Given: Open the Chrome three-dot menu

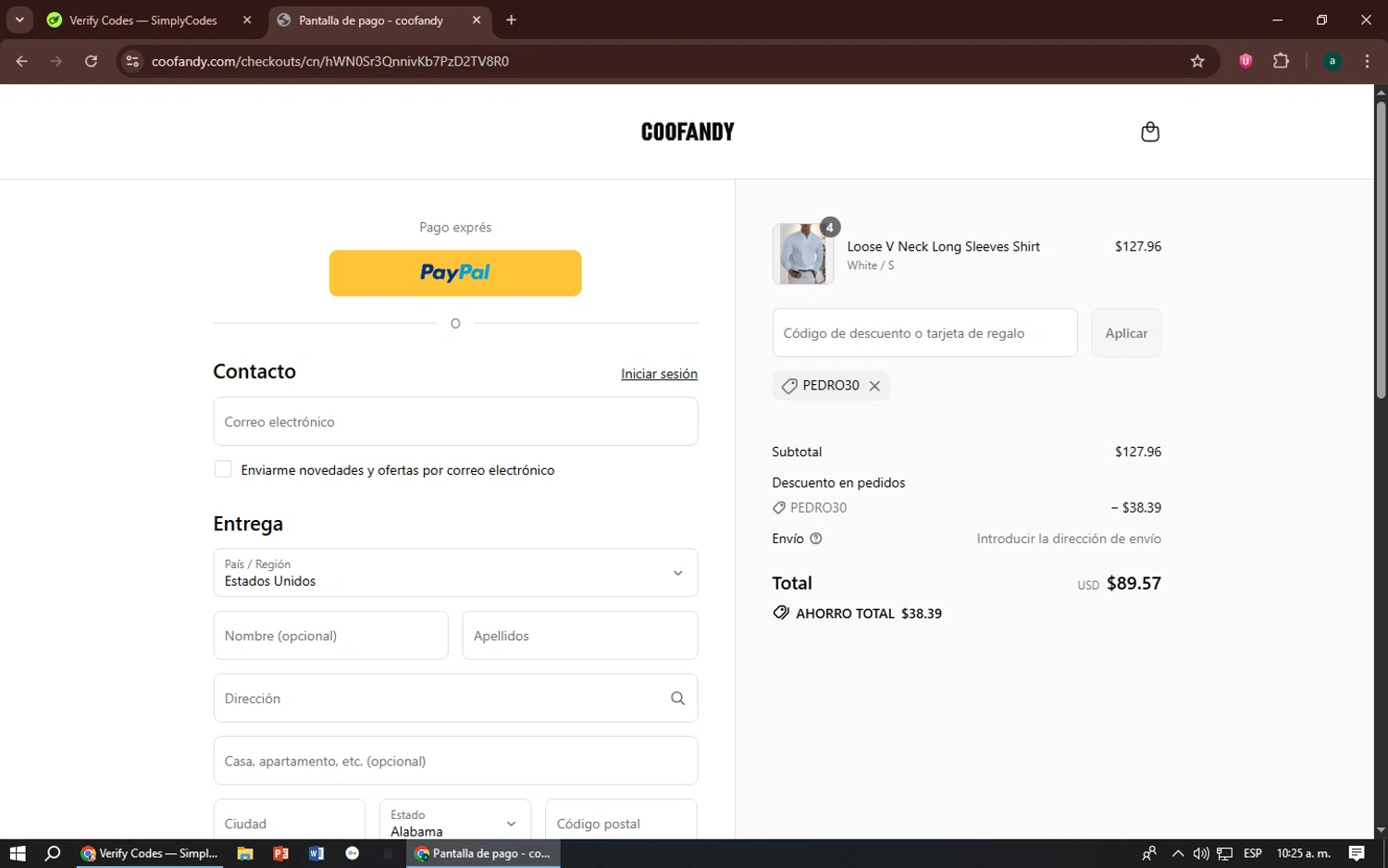Looking at the screenshot, I should pos(1367,61).
